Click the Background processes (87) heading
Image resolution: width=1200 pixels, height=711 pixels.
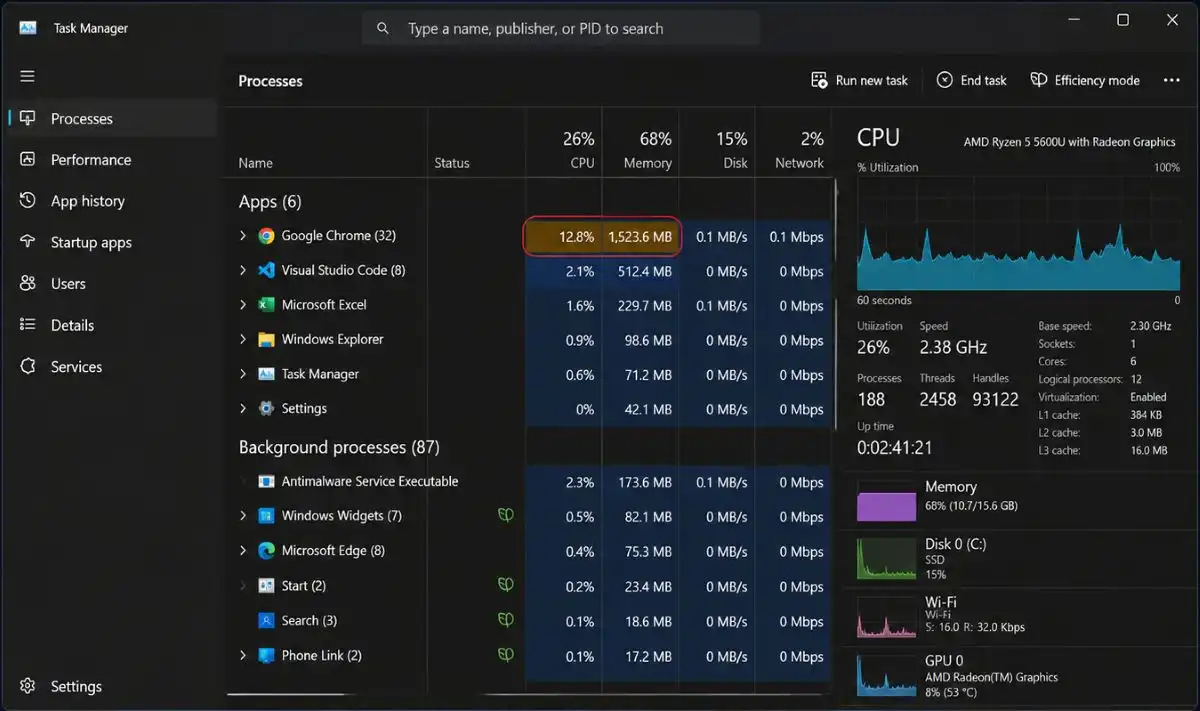click(x=339, y=447)
